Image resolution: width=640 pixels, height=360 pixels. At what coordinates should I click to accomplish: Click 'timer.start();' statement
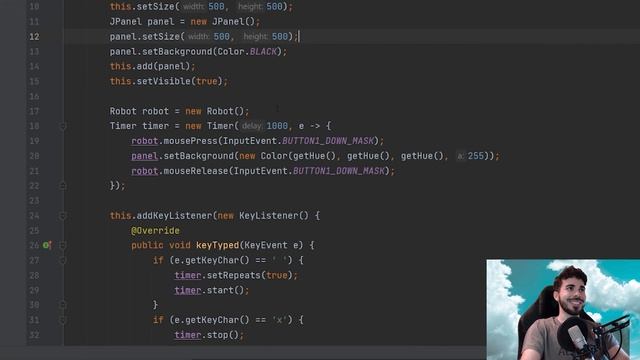click(x=211, y=290)
